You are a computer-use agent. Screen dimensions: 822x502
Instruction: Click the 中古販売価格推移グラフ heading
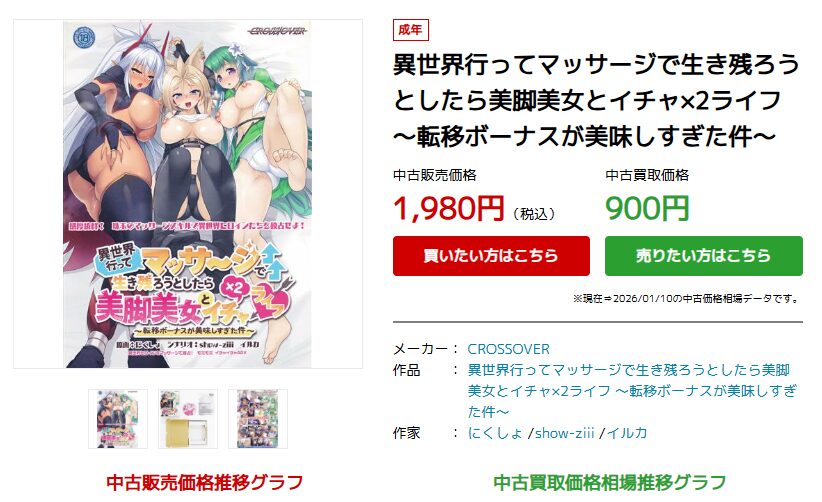pos(204,482)
